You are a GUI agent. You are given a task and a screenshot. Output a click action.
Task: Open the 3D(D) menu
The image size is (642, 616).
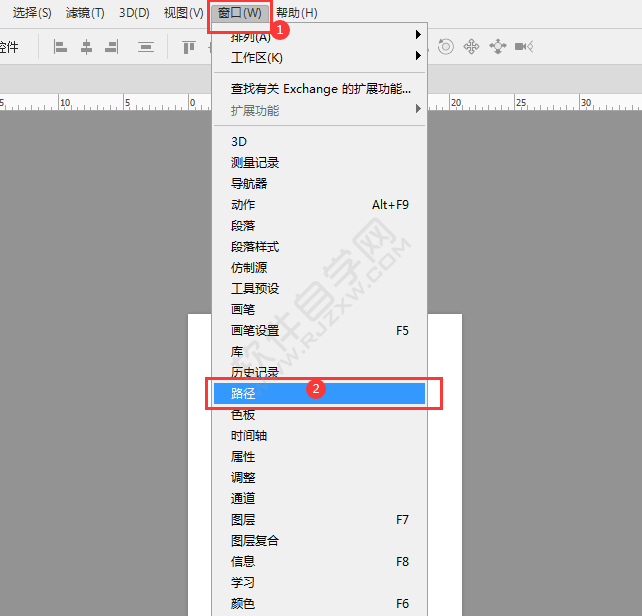click(134, 13)
